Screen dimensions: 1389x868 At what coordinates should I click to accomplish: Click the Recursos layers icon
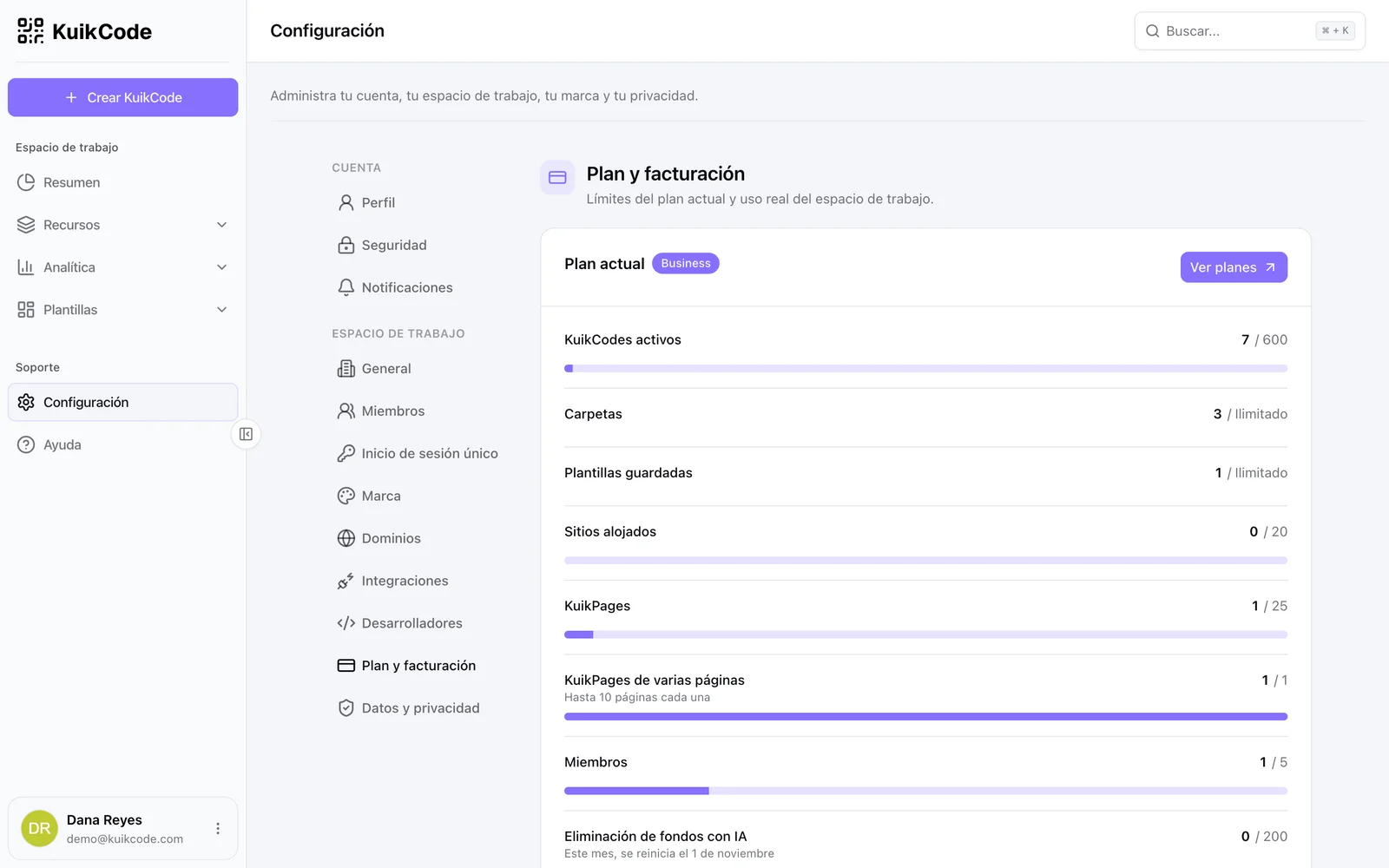tap(26, 225)
